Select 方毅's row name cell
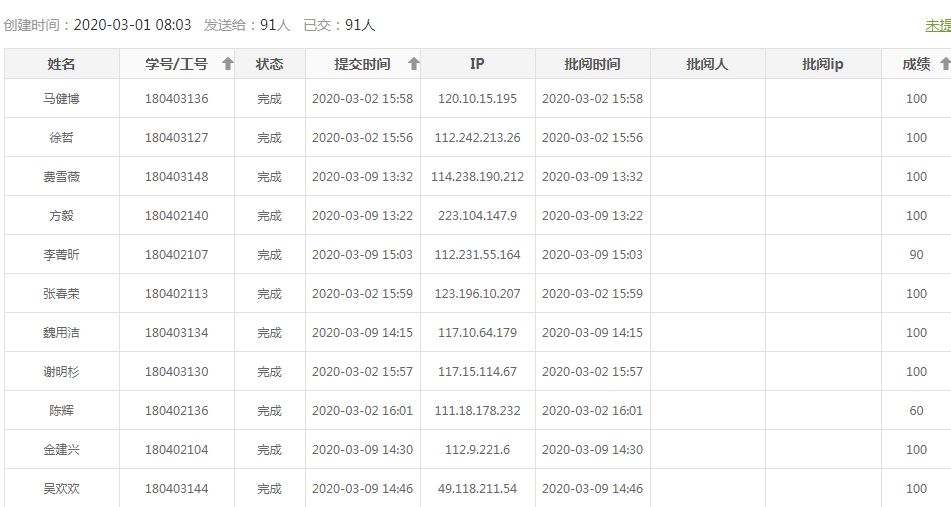951x507 pixels. point(61,216)
